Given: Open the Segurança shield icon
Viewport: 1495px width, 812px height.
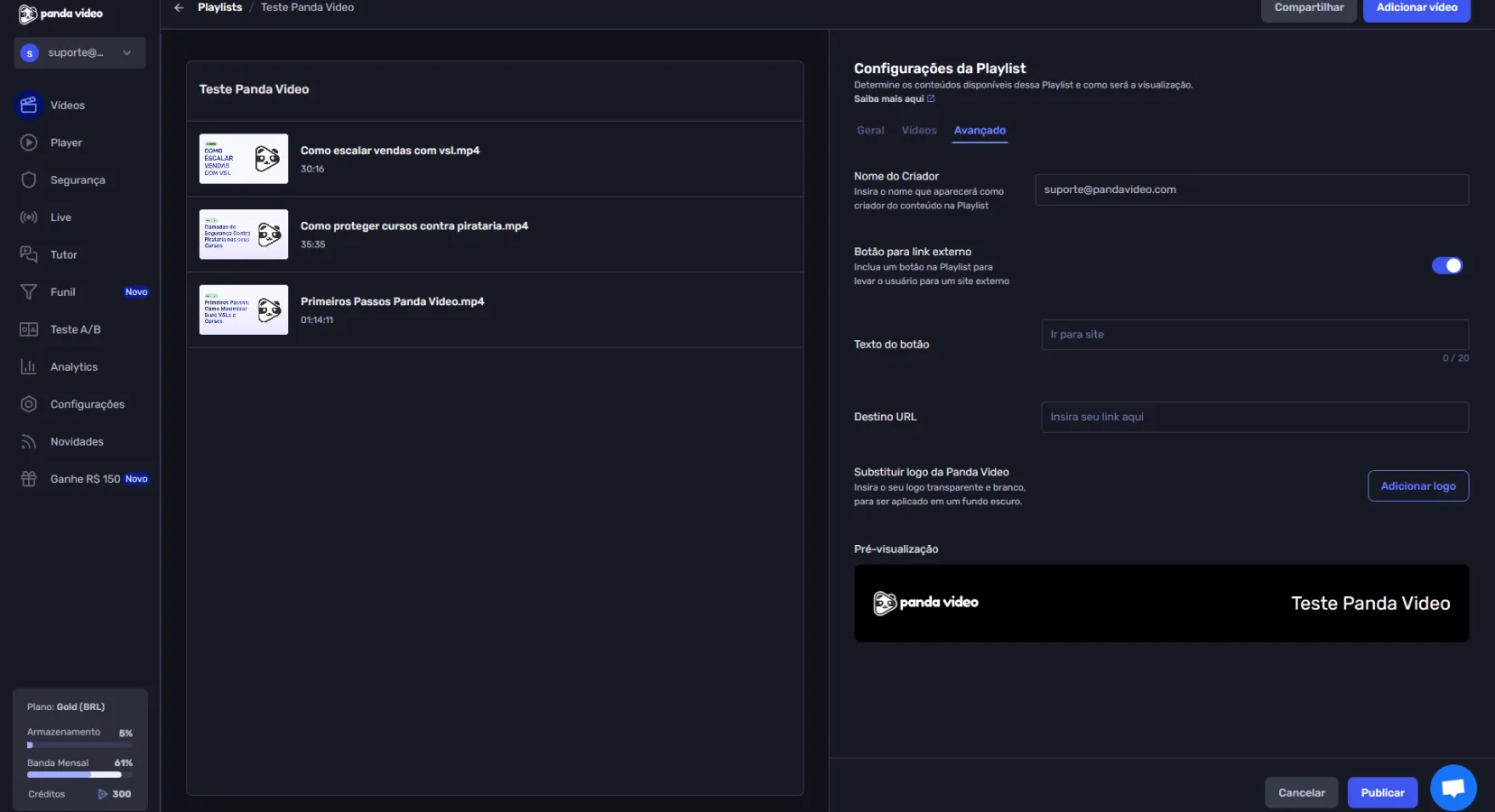Looking at the screenshot, I should [x=29, y=180].
